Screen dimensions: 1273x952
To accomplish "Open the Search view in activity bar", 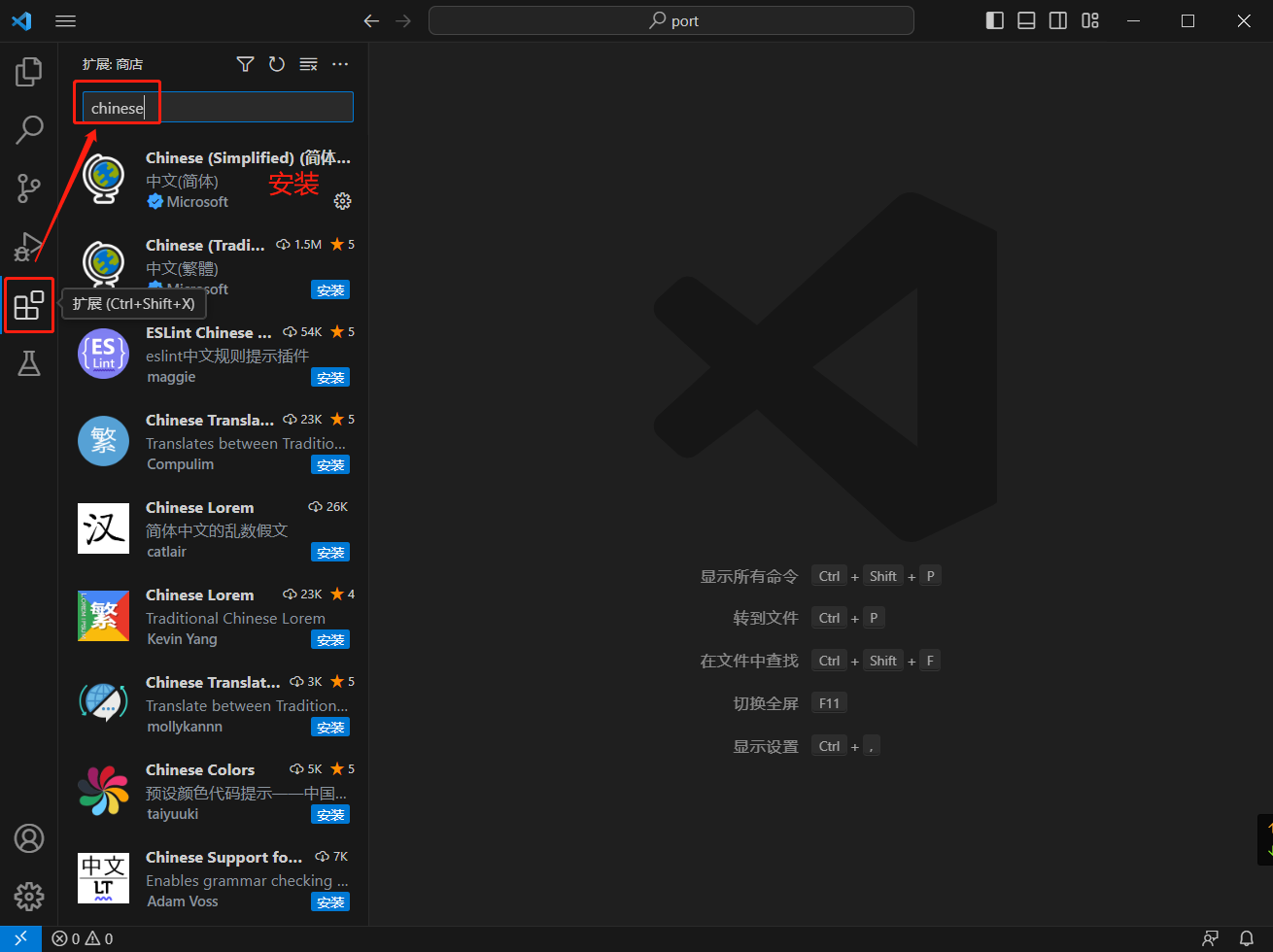I will tap(29, 129).
